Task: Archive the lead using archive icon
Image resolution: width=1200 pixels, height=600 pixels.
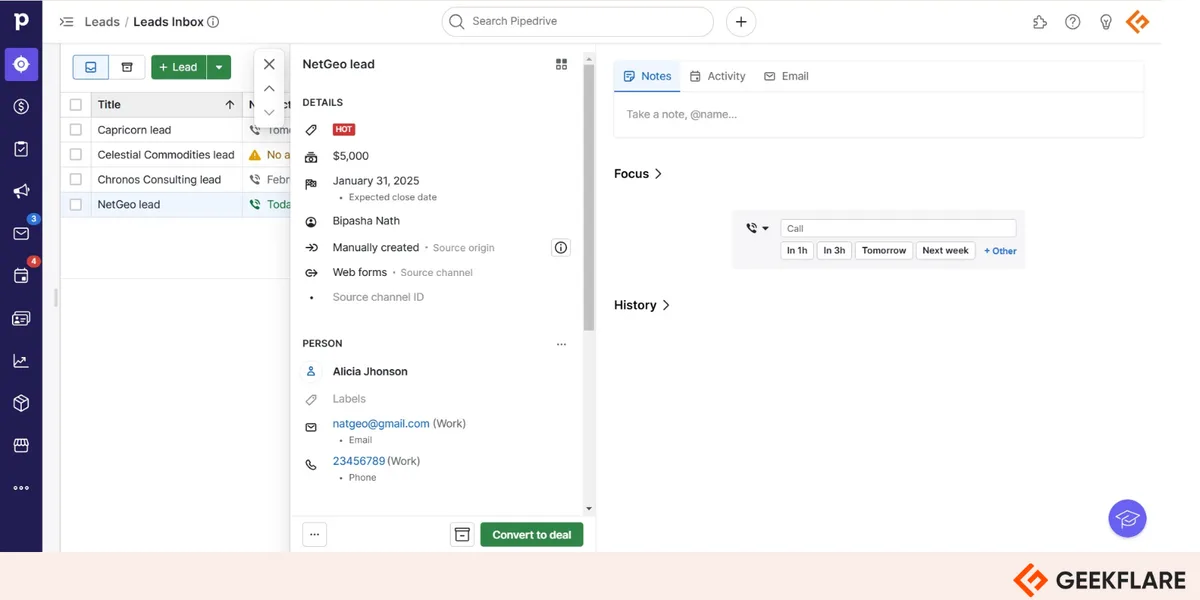Action: pos(462,534)
